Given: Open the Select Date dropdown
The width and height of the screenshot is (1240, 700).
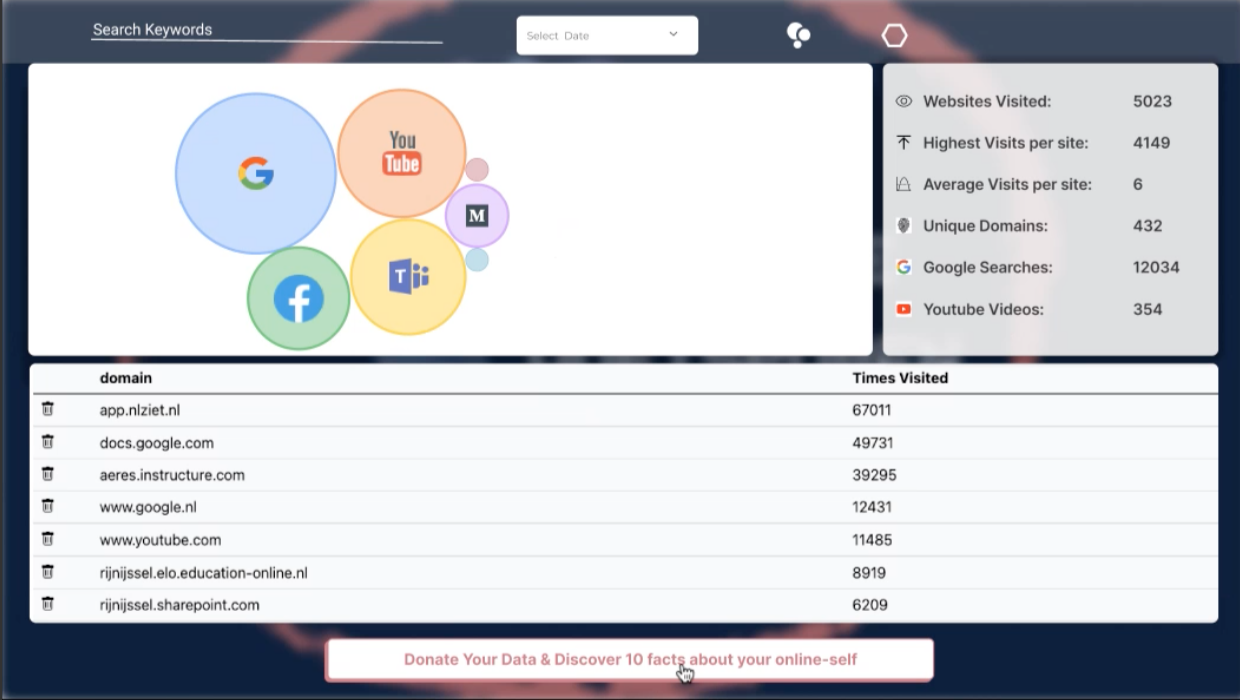Looking at the screenshot, I should (607, 35).
